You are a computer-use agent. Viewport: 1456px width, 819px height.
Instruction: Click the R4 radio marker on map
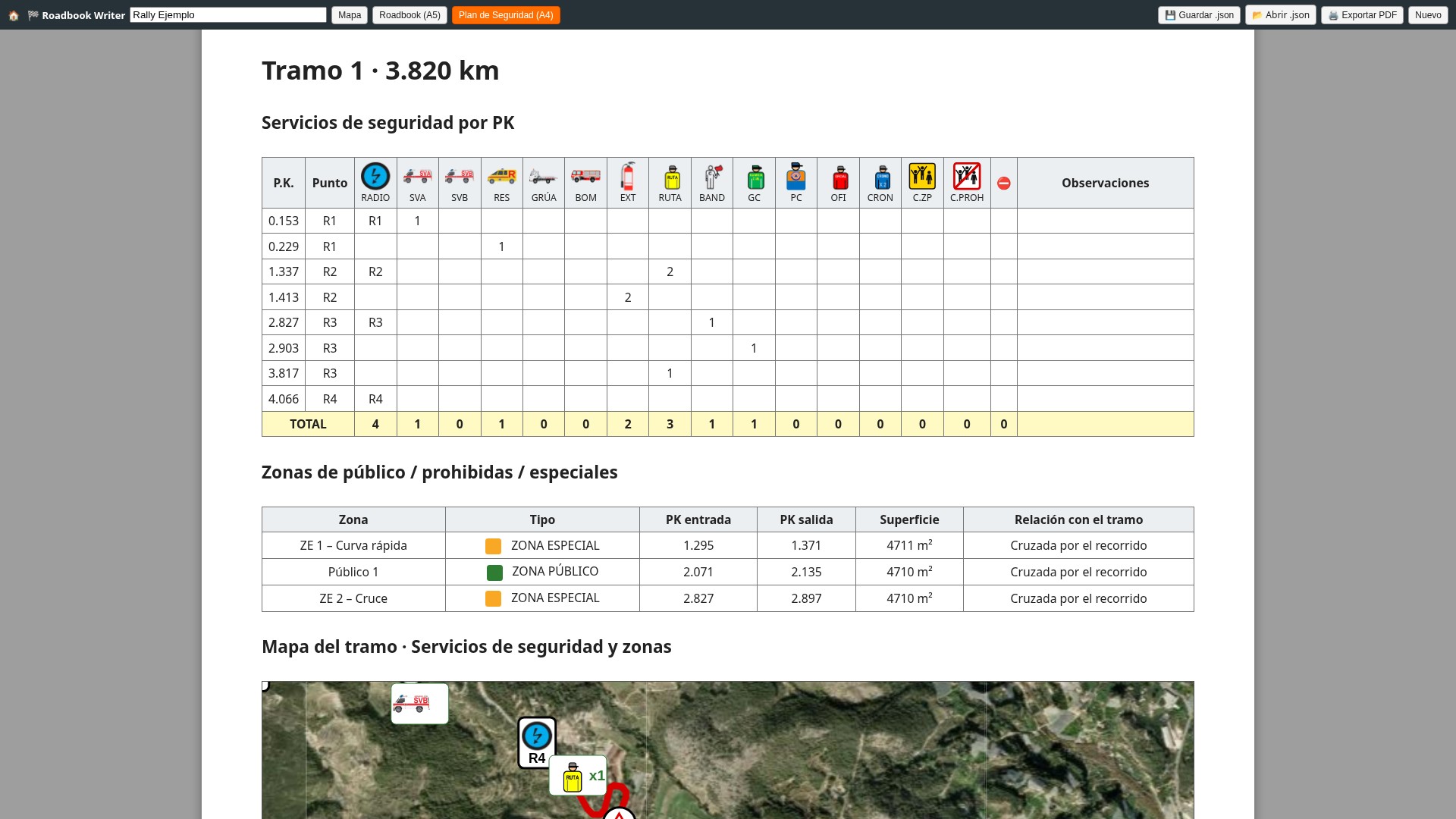[x=537, y=742]
